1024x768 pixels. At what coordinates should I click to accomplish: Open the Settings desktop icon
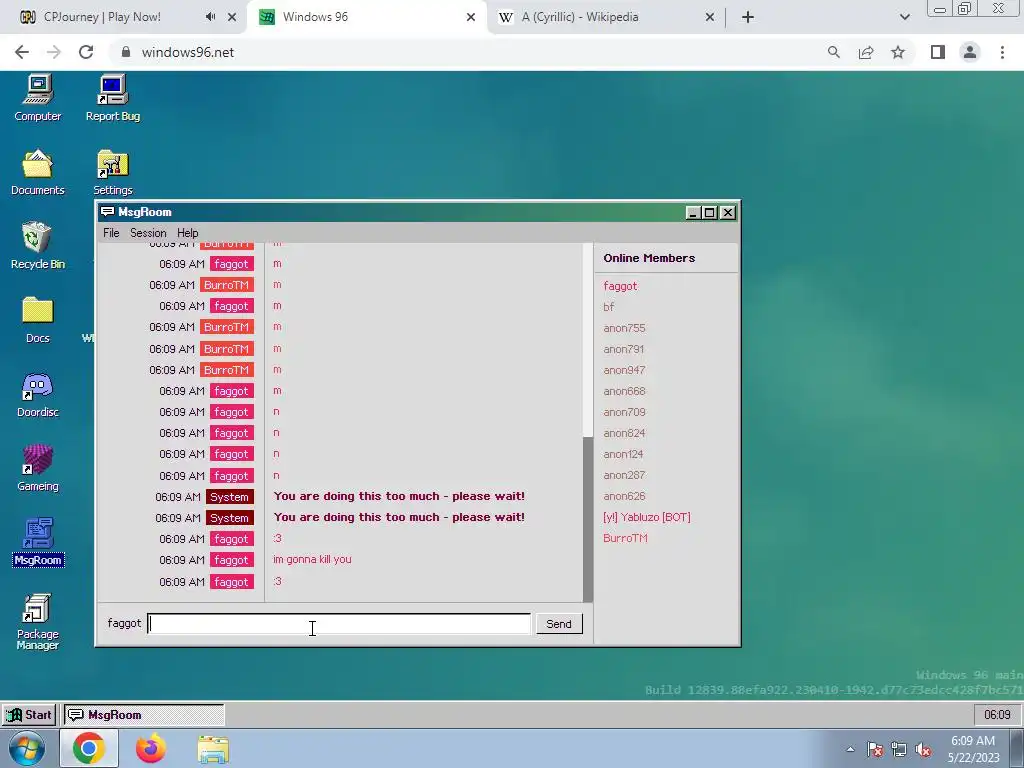click(112, 172)
